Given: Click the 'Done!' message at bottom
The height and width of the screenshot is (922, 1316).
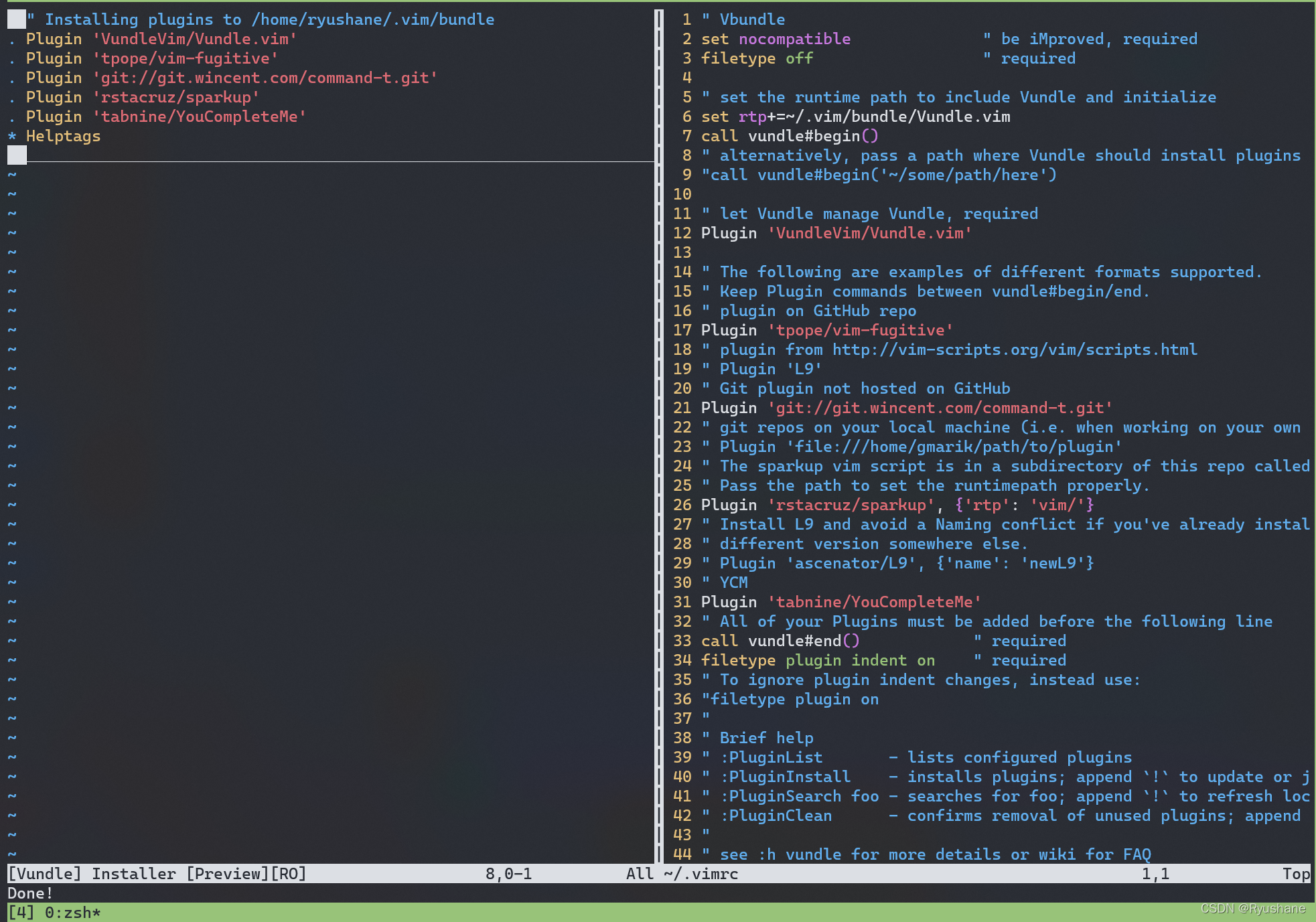Looking at the screenshot, I should [30, 893].
